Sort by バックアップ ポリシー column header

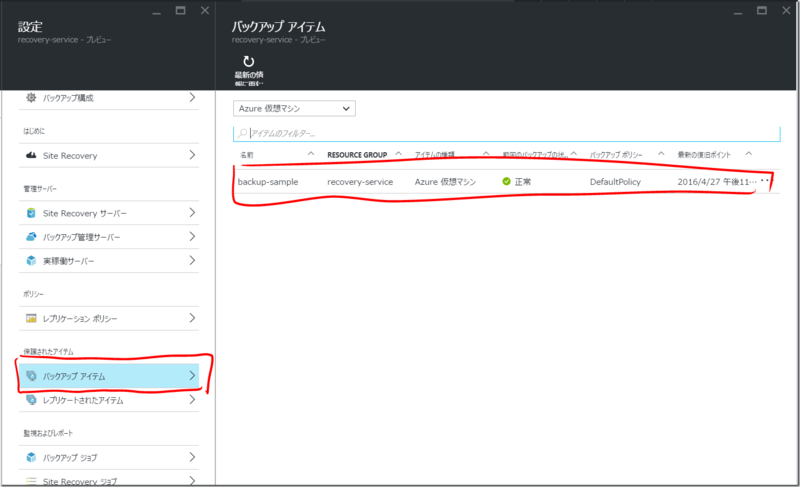[616, 155]
